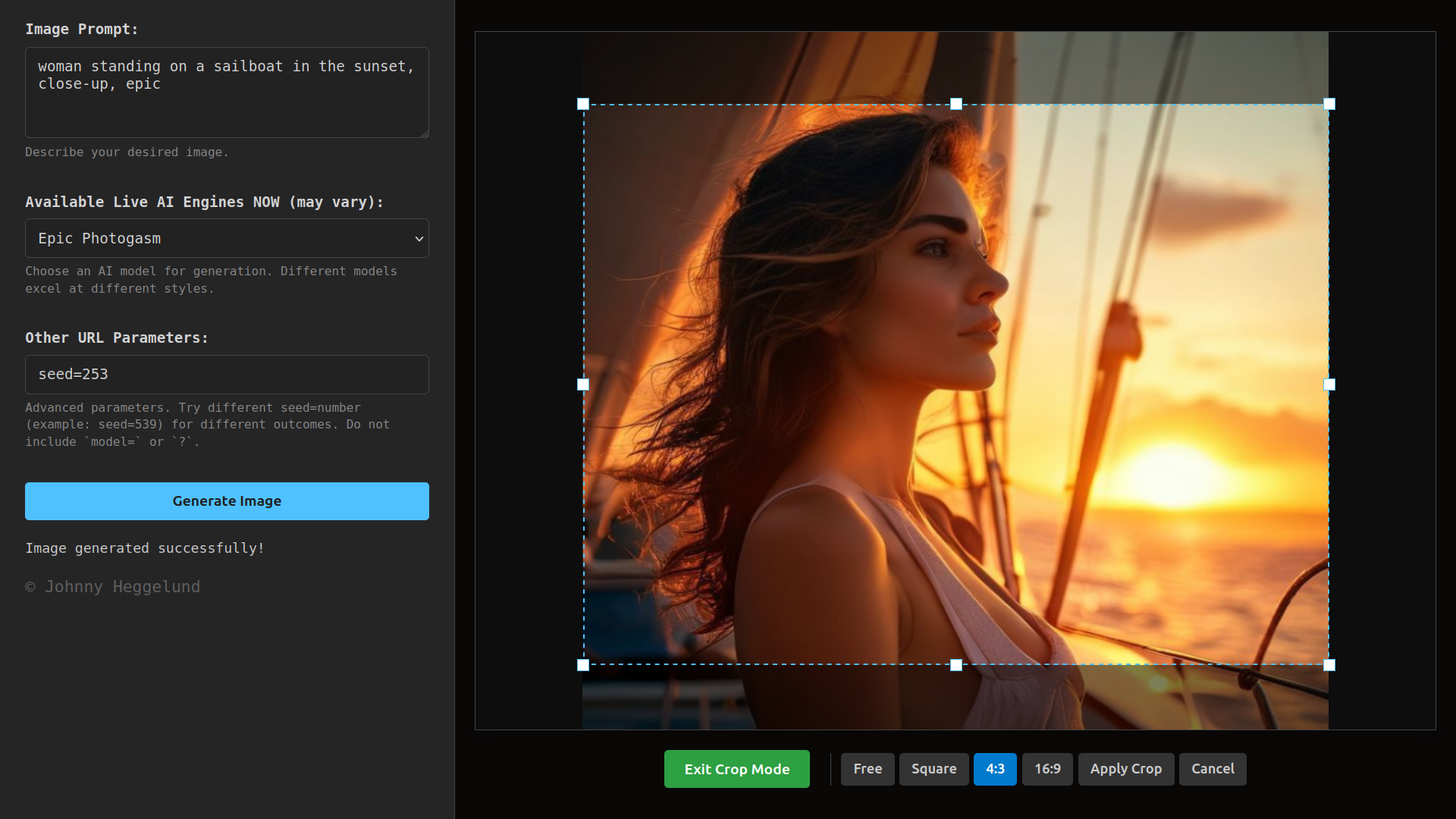This screenshot has width=1456, height=819.
Task: Click the bottom-center crop handle
Action: click(x=956, y=665)
